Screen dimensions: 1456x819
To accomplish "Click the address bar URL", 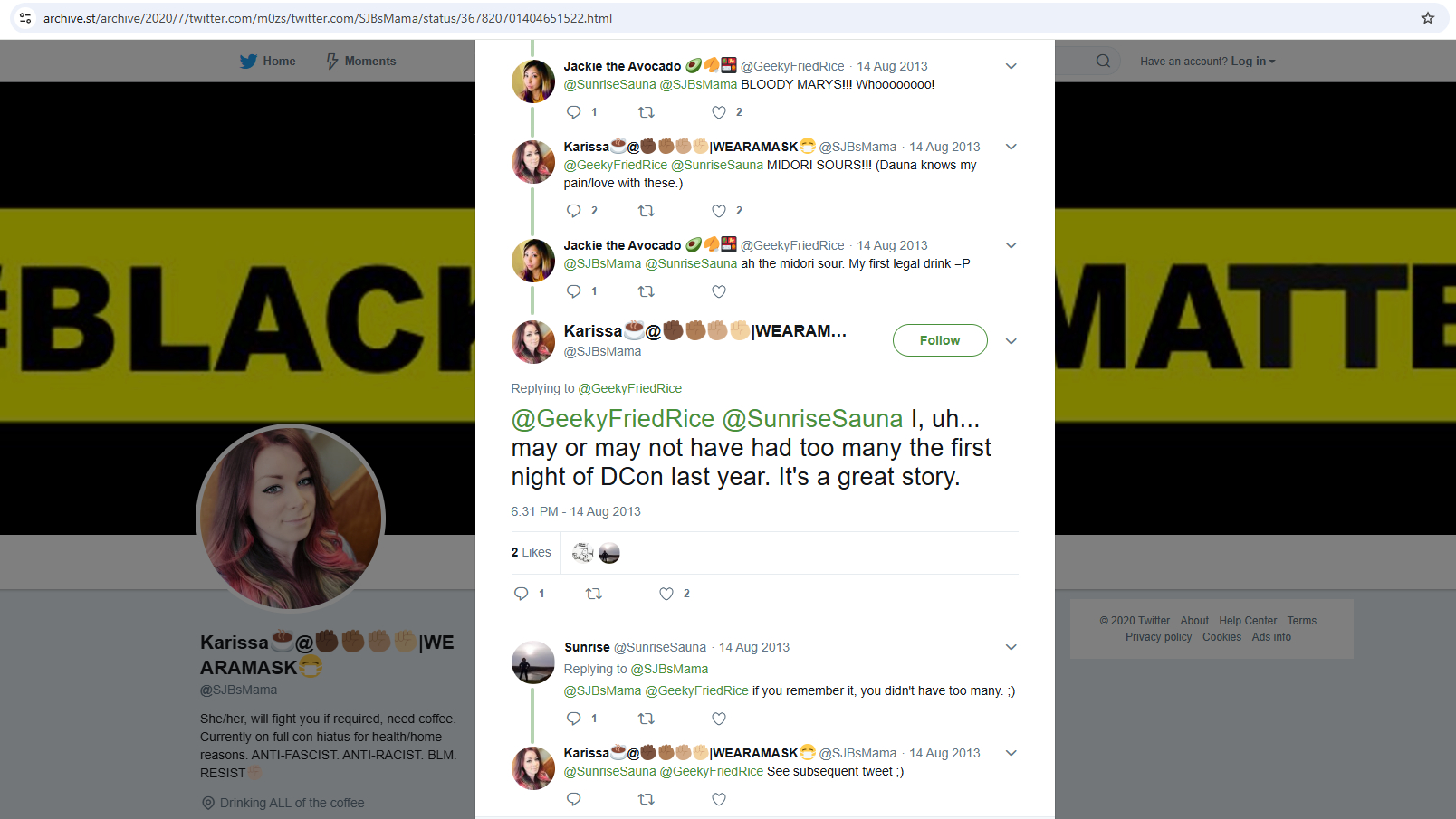I will pos(328,18).
